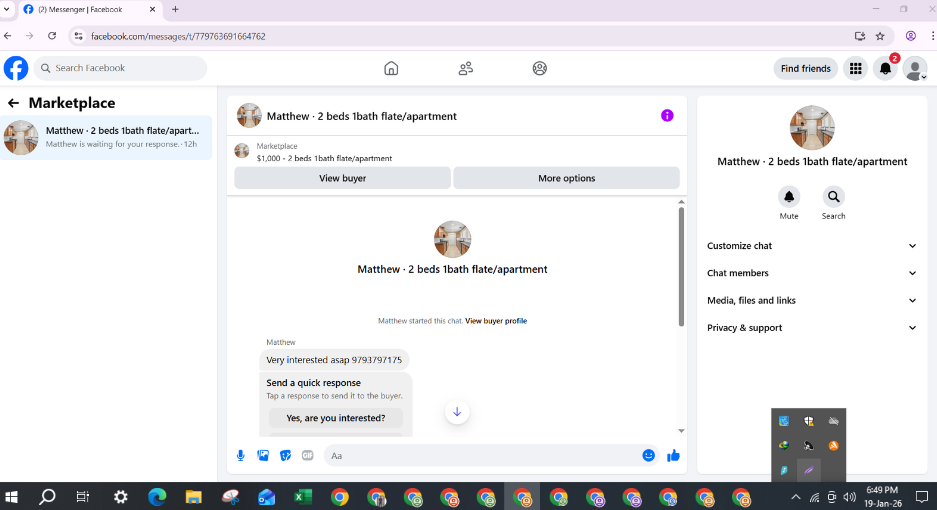Open volume control in system tray
The height and width of the screenshot is (510, 937).
pos(849,497)
